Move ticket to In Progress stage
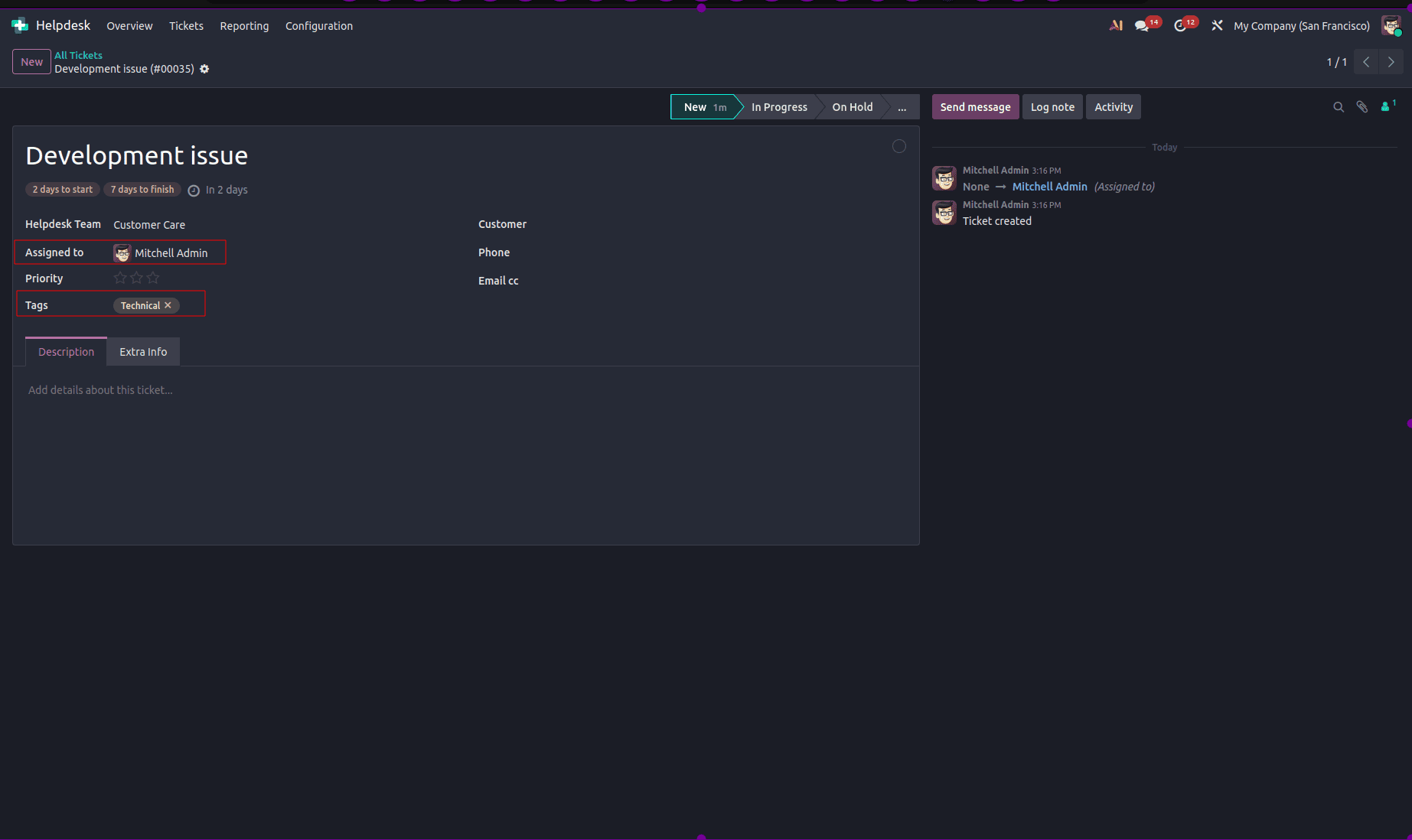 coord(779,107)
